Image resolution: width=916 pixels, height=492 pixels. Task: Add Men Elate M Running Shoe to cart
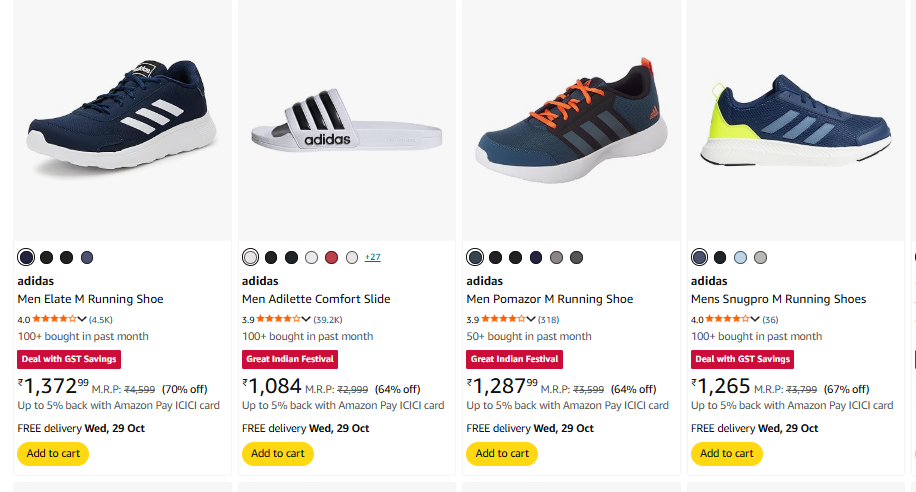tap(53, 453)
